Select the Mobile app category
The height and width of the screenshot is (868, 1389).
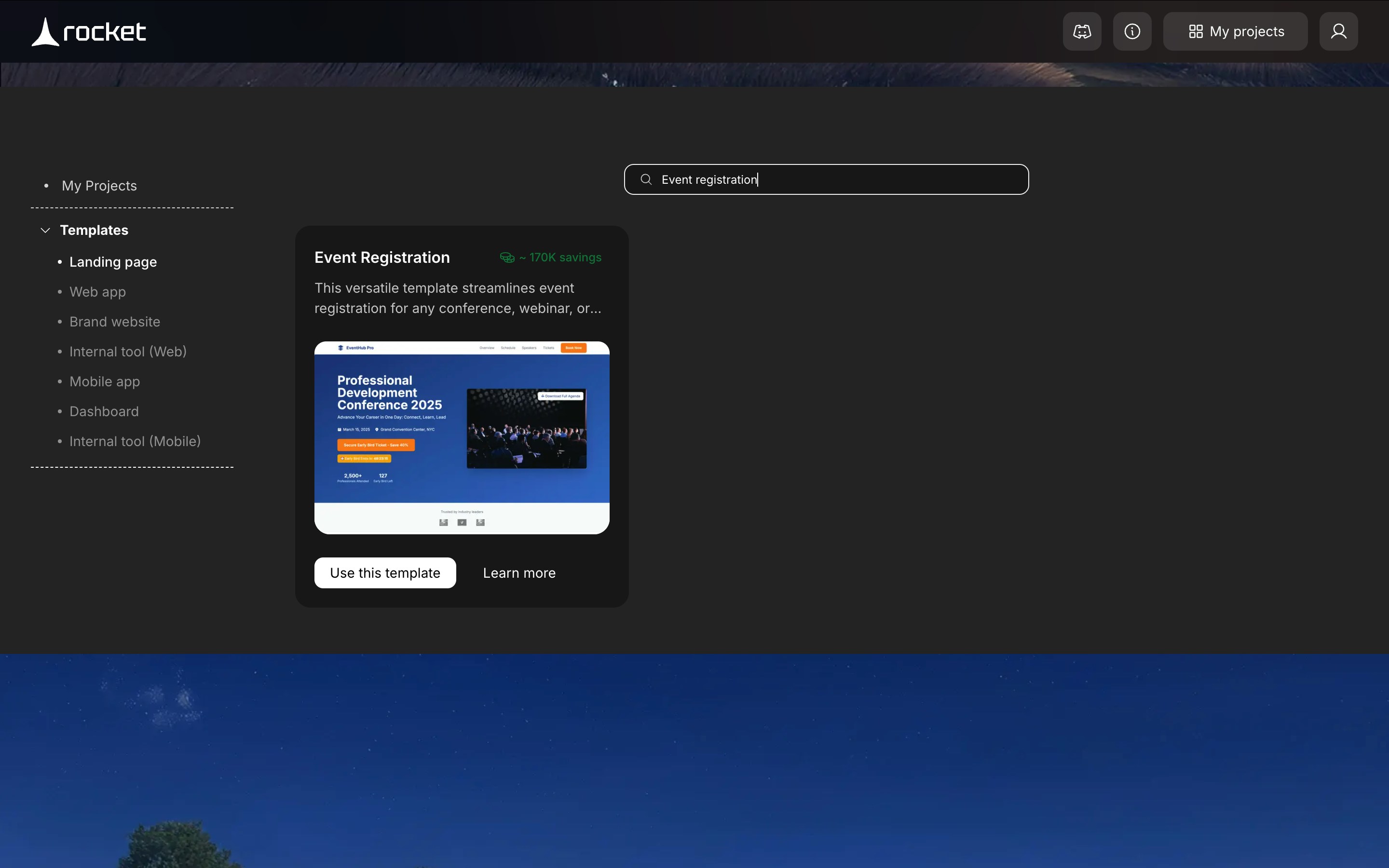[105, 381]
